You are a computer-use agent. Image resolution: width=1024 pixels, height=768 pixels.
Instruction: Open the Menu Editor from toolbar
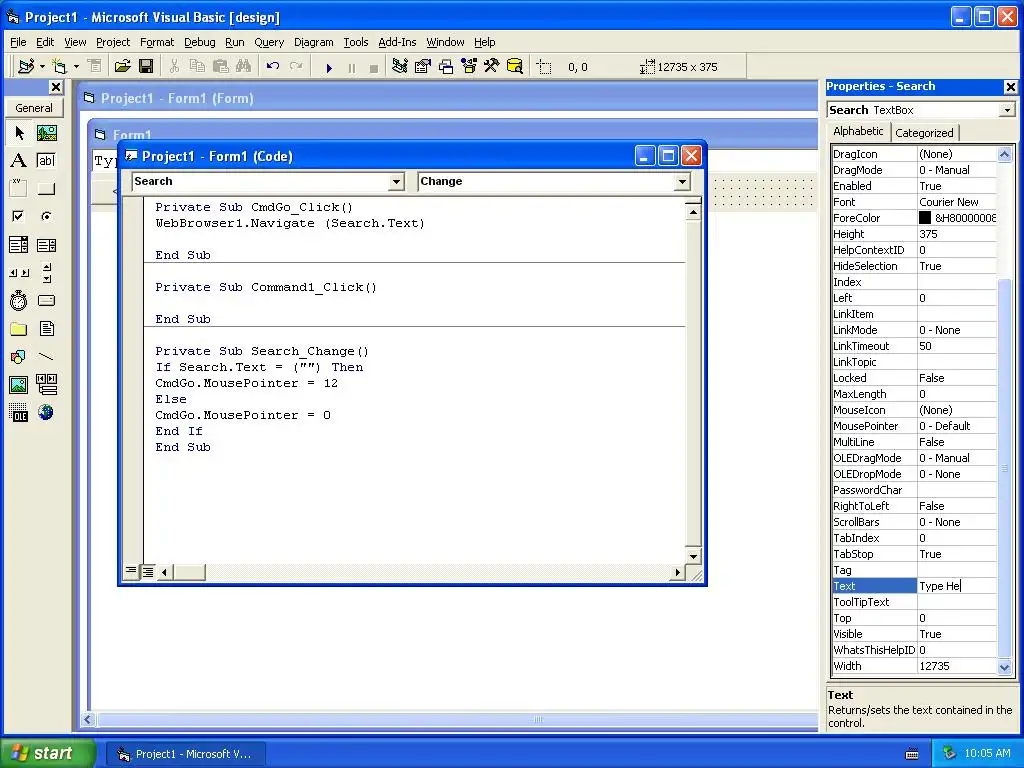click(95, 67)
